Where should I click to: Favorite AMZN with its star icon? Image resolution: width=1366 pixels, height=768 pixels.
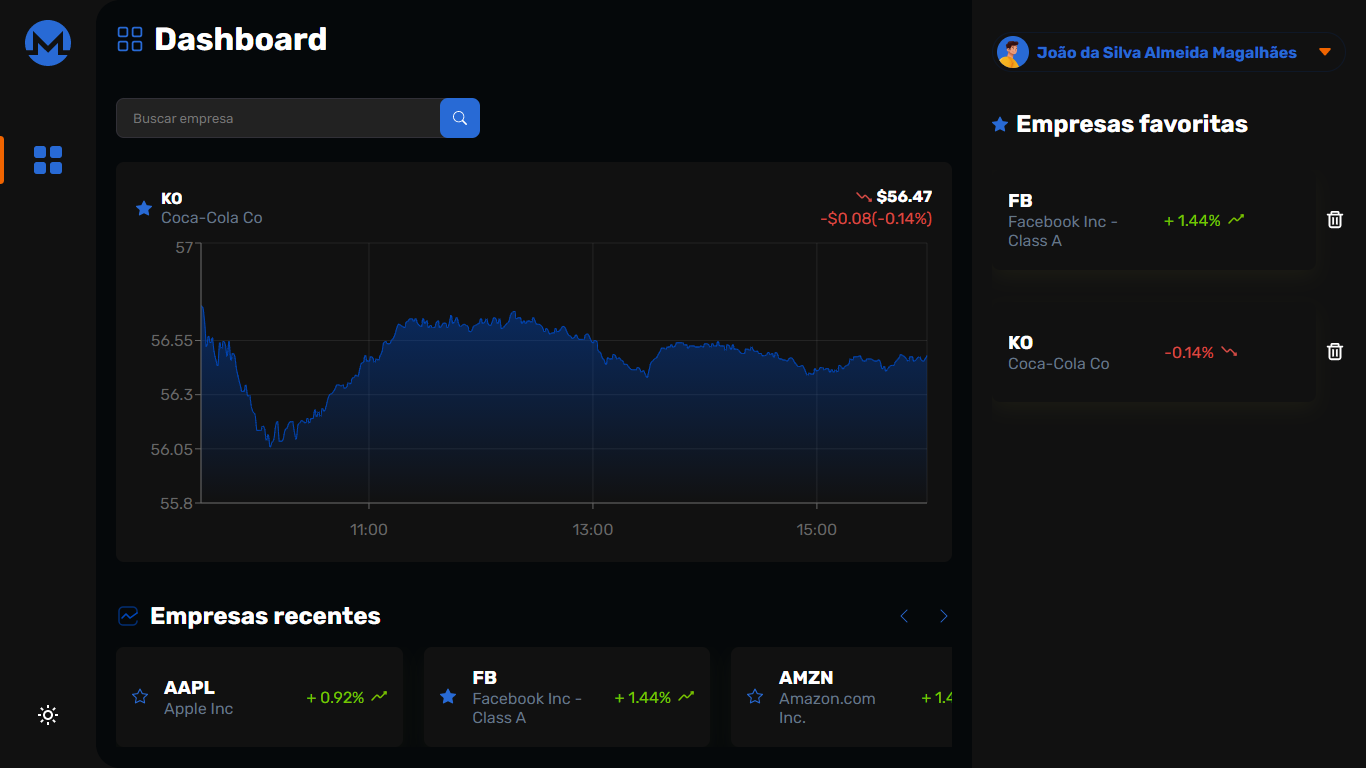tap(755, 697)
